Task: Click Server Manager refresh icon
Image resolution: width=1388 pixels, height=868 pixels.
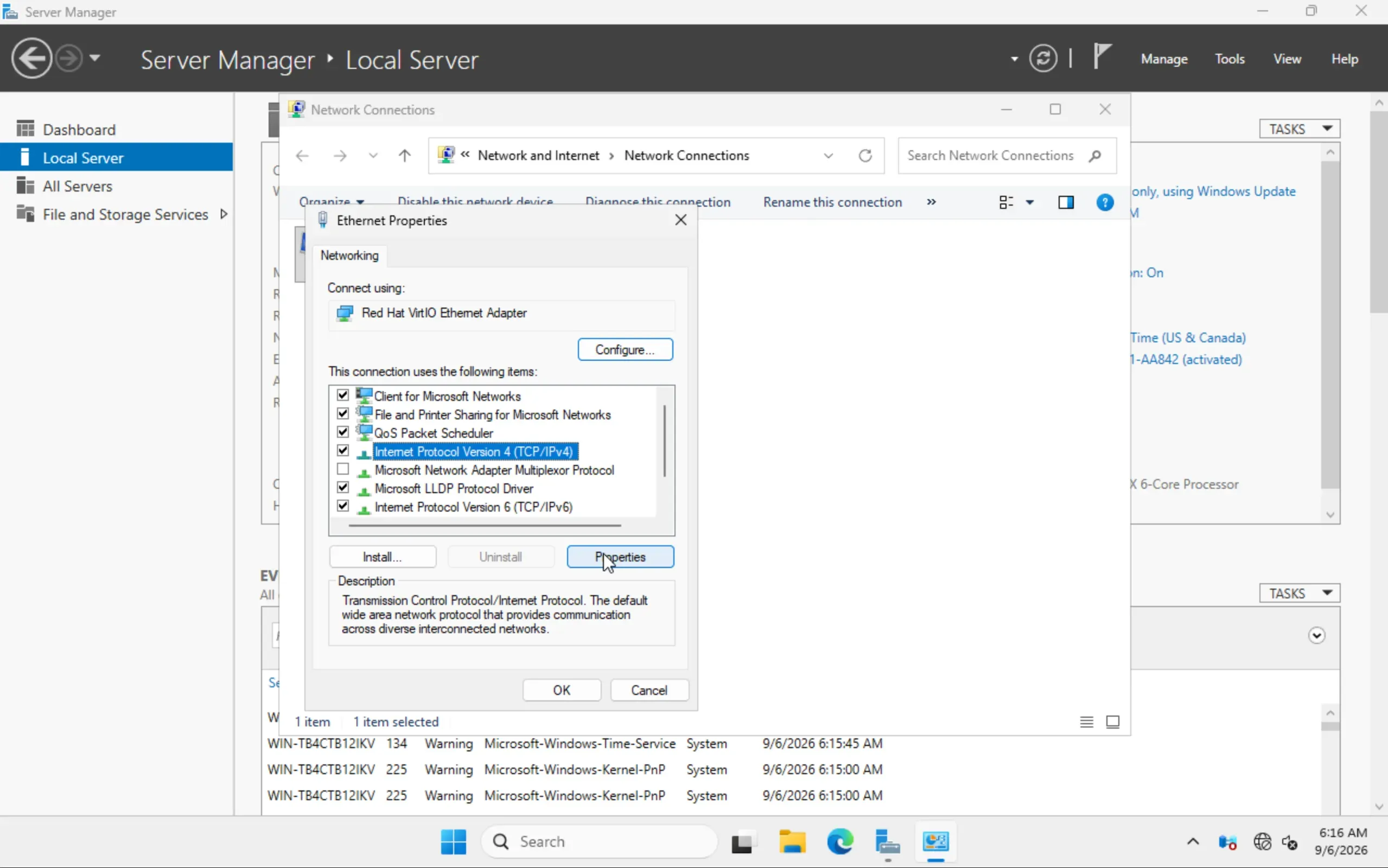Action: coord(1043,59)
